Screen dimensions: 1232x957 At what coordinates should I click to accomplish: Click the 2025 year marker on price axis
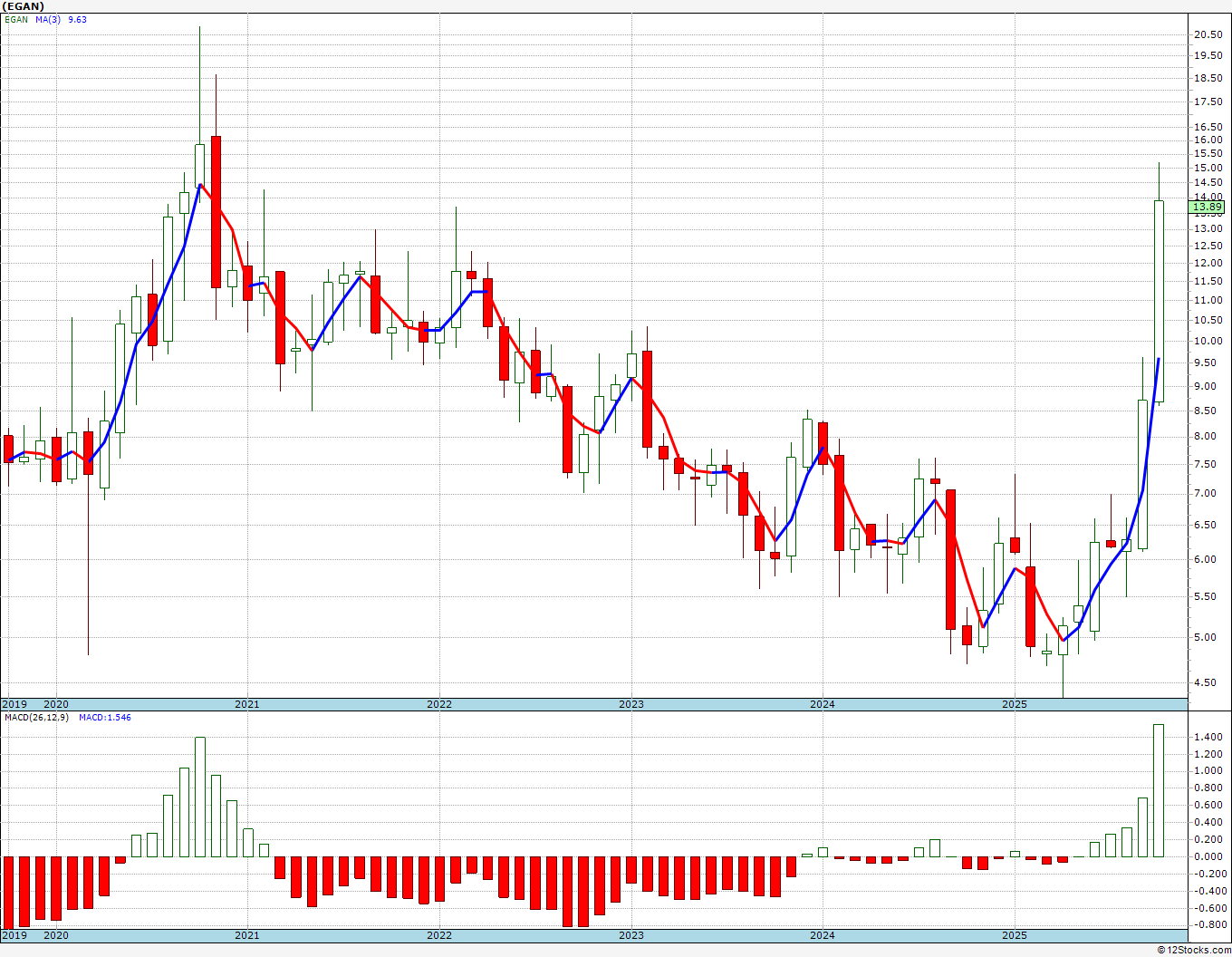[x=1014, y=704]
